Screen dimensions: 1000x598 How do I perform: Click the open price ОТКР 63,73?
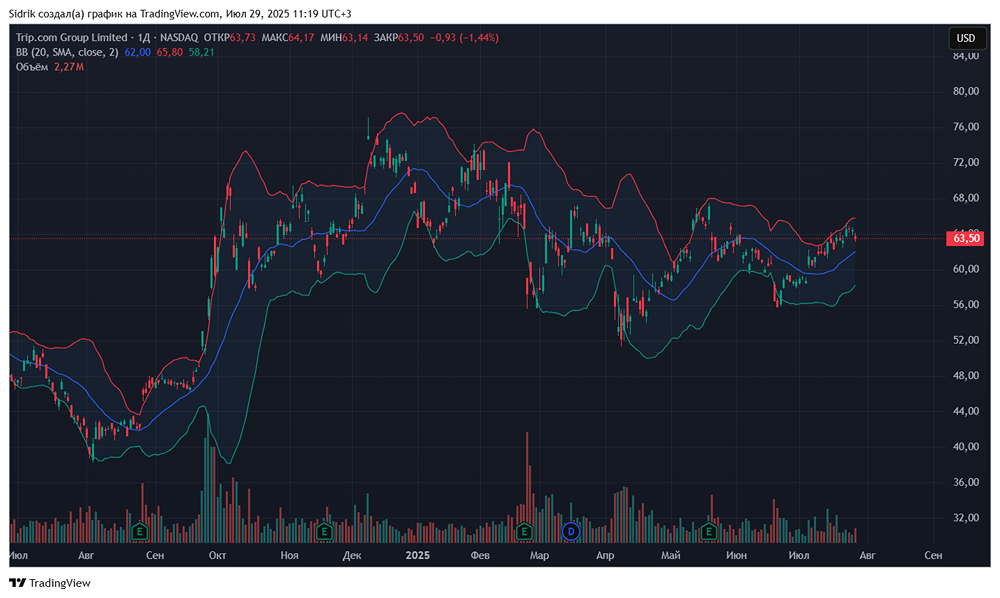(230, 38)
